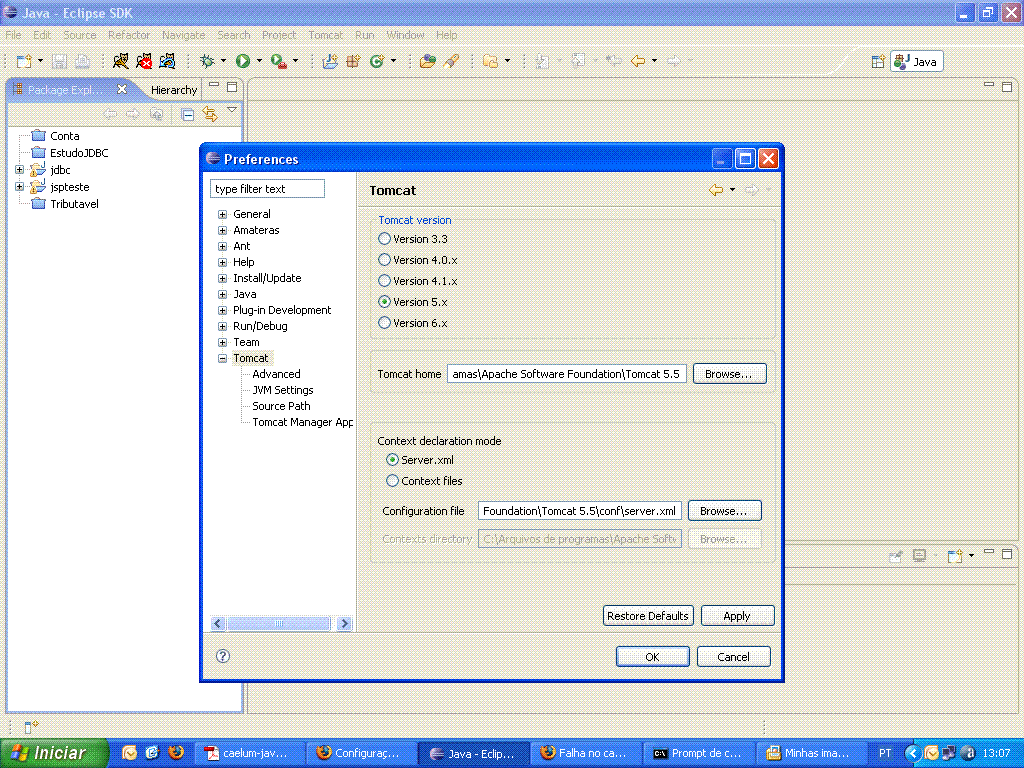The height and width of the screenshot is (768, 1024).
Task: Click the type filter text field
Action: tap(267, 189)
